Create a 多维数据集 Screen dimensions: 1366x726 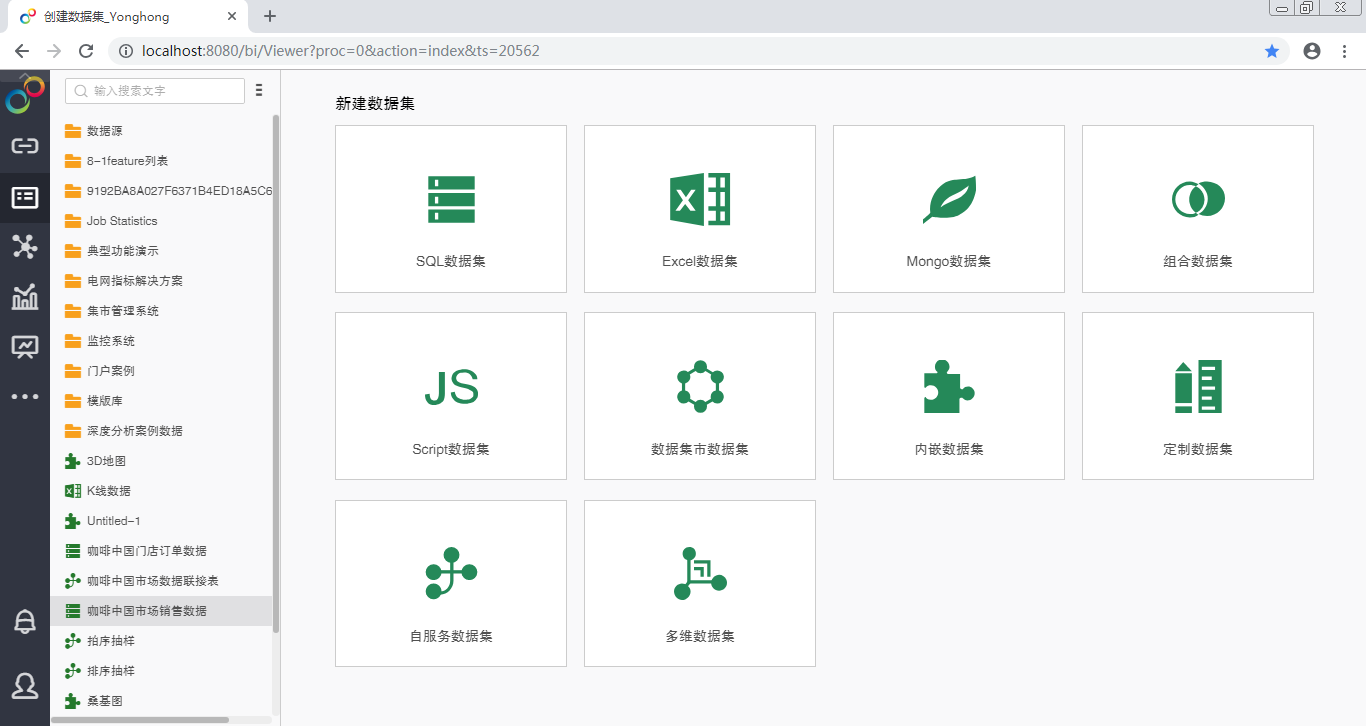tap(699, 583)
